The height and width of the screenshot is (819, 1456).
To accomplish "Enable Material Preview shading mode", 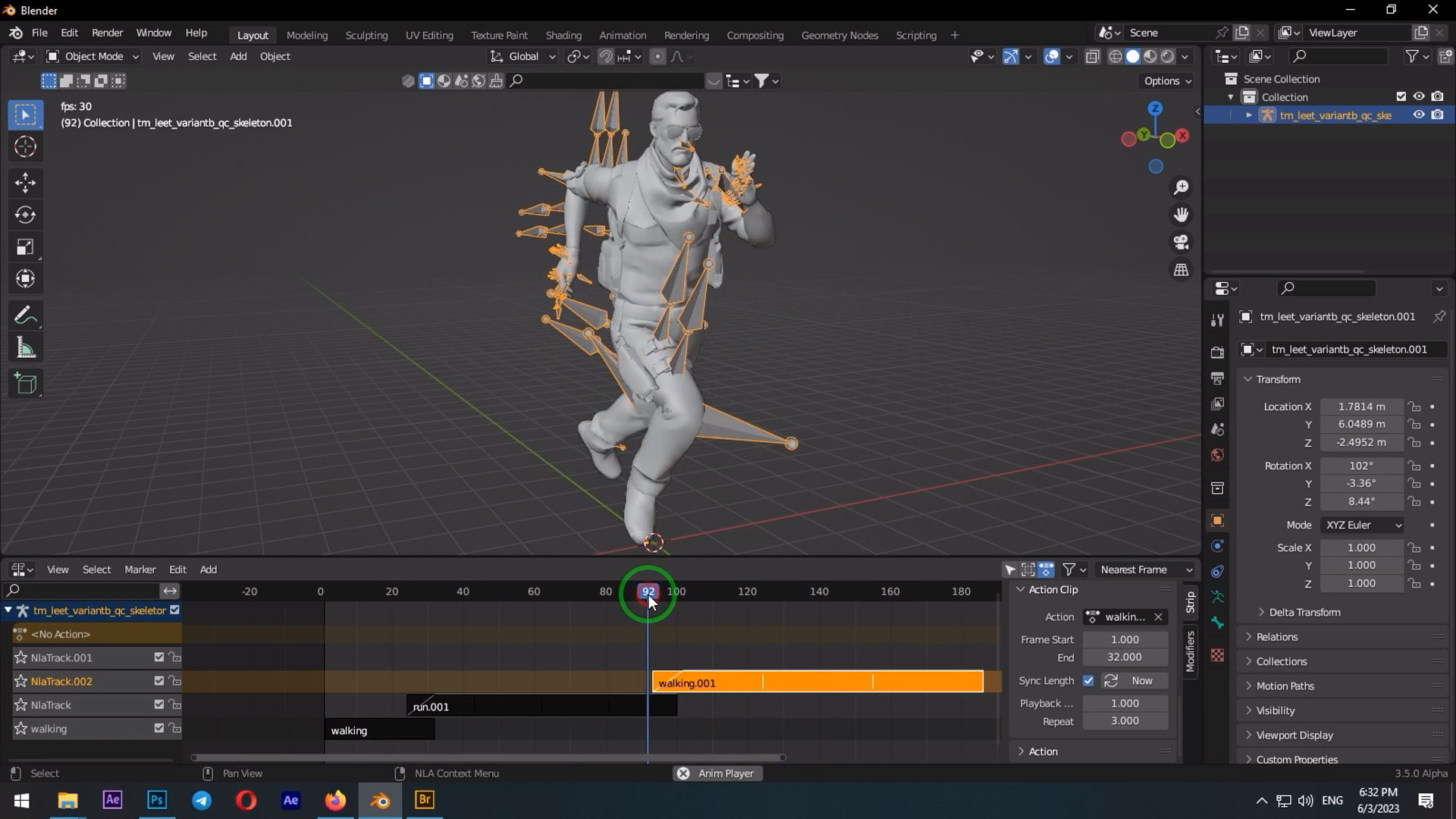I will (1150, 56).
